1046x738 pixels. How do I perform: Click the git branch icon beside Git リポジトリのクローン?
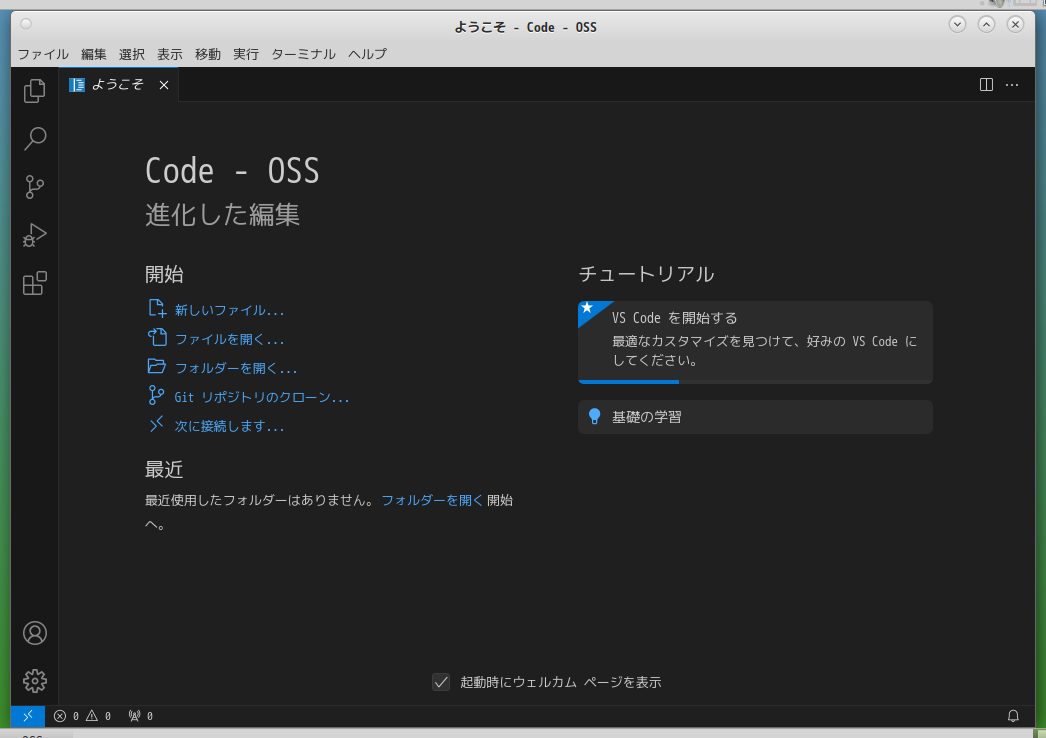(156, 395)
